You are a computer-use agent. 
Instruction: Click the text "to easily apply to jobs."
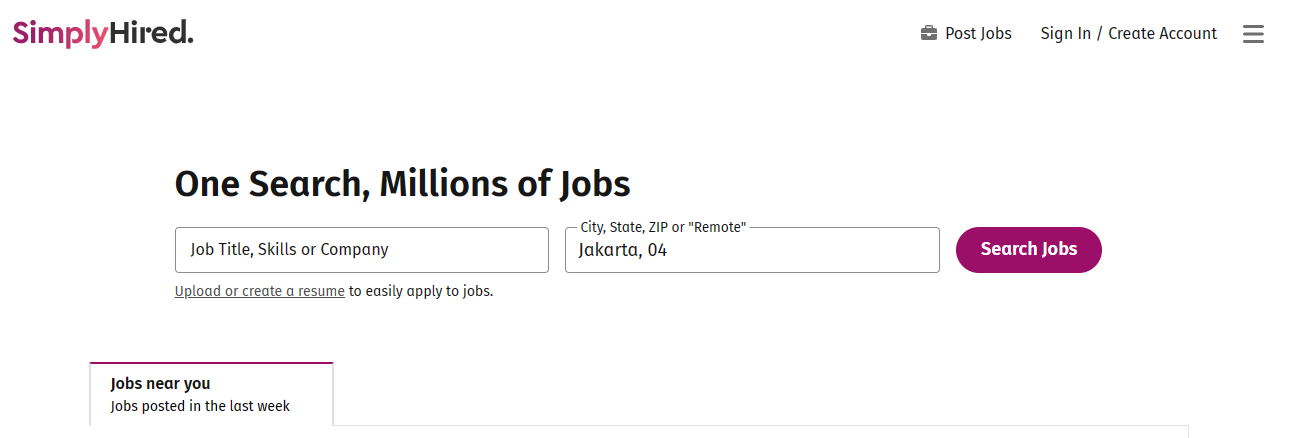421,292
